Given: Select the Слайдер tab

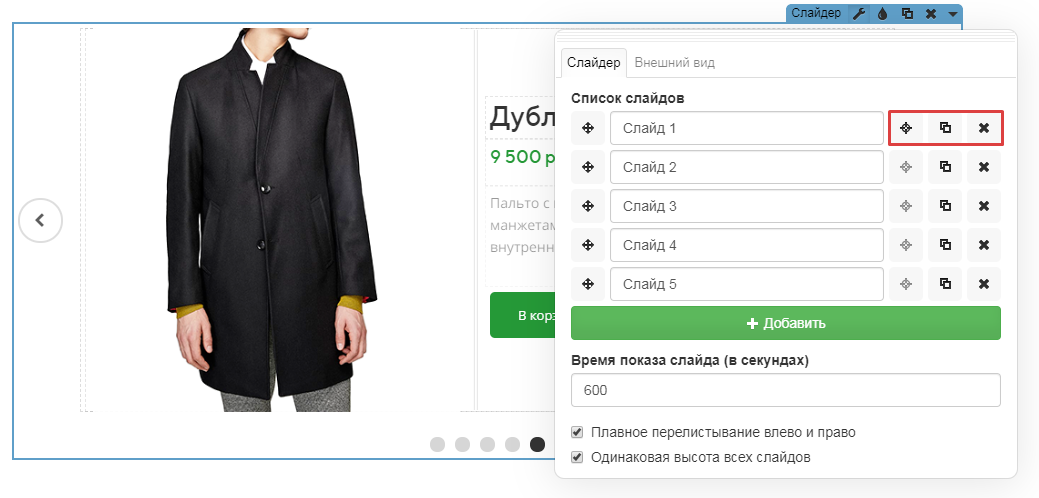Looking at the screenshot, I should coord(594,62).
